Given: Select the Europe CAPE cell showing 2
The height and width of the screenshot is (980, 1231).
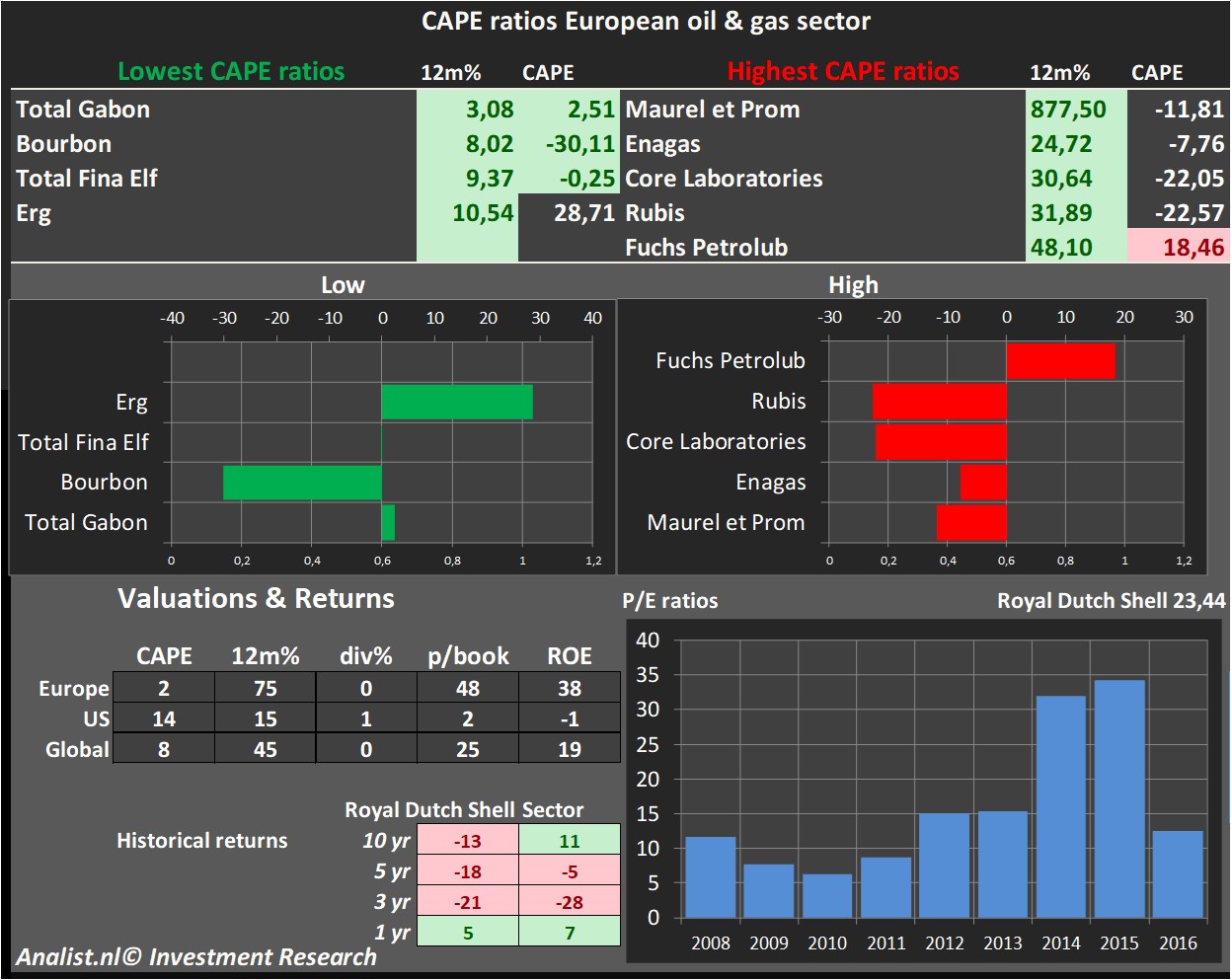Looking at the screenshot, I should pyautogui.click(x=164, y=688).
